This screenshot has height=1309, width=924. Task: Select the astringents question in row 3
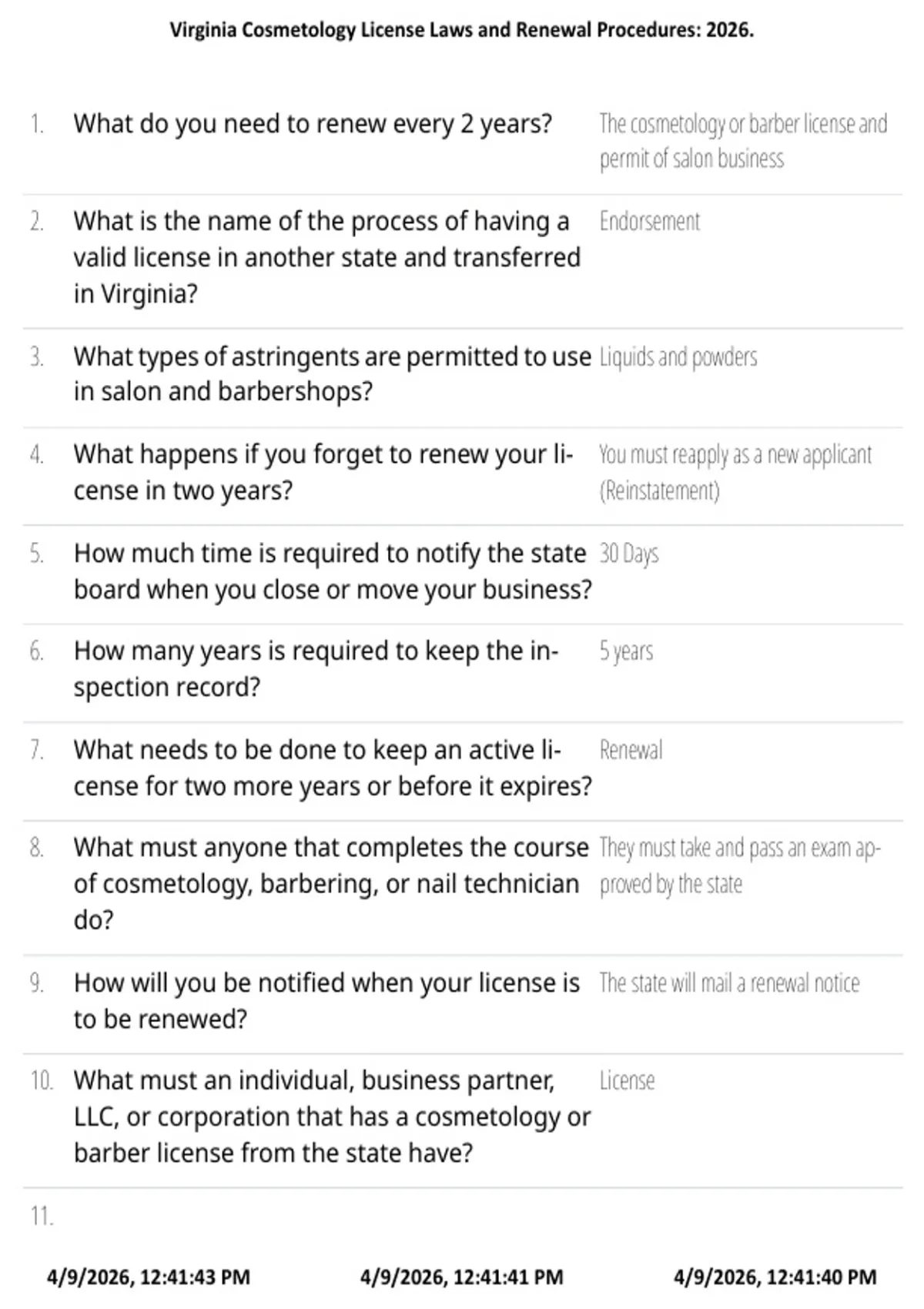point(333,374)
